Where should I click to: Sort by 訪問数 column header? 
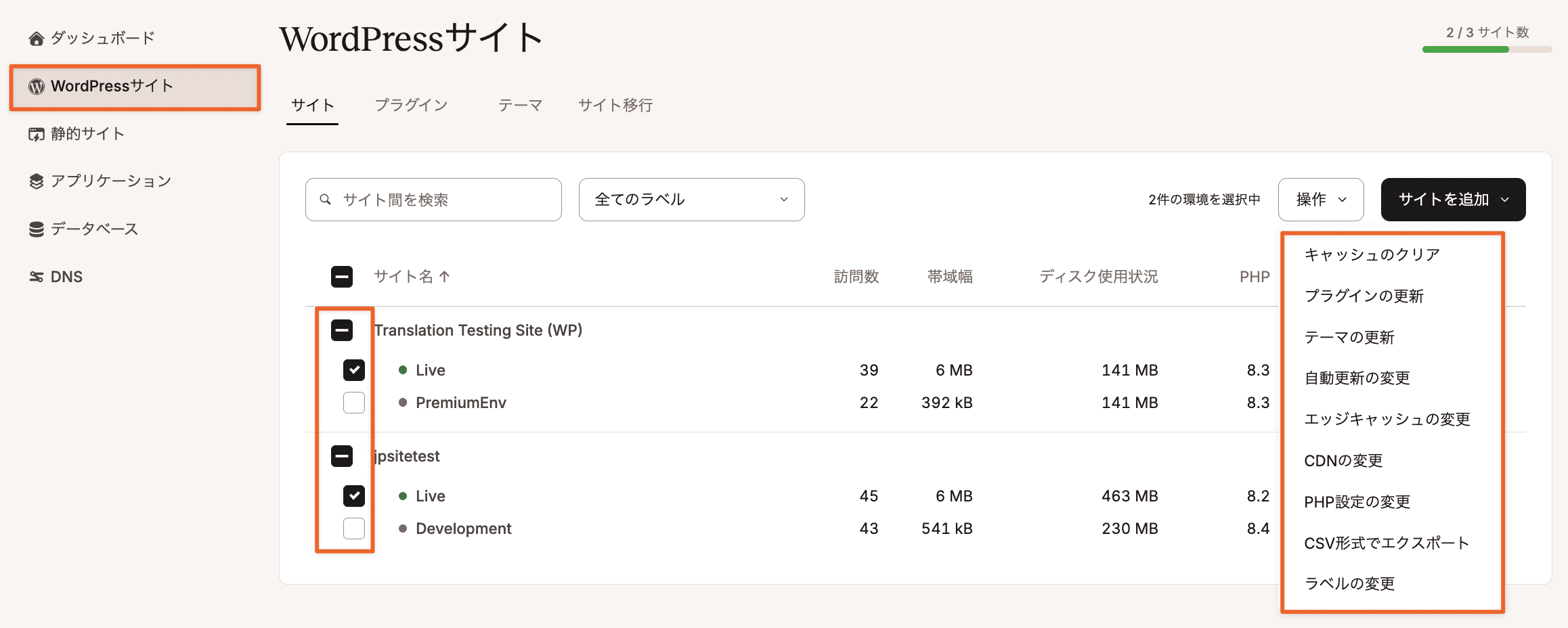tap(856, 276)
